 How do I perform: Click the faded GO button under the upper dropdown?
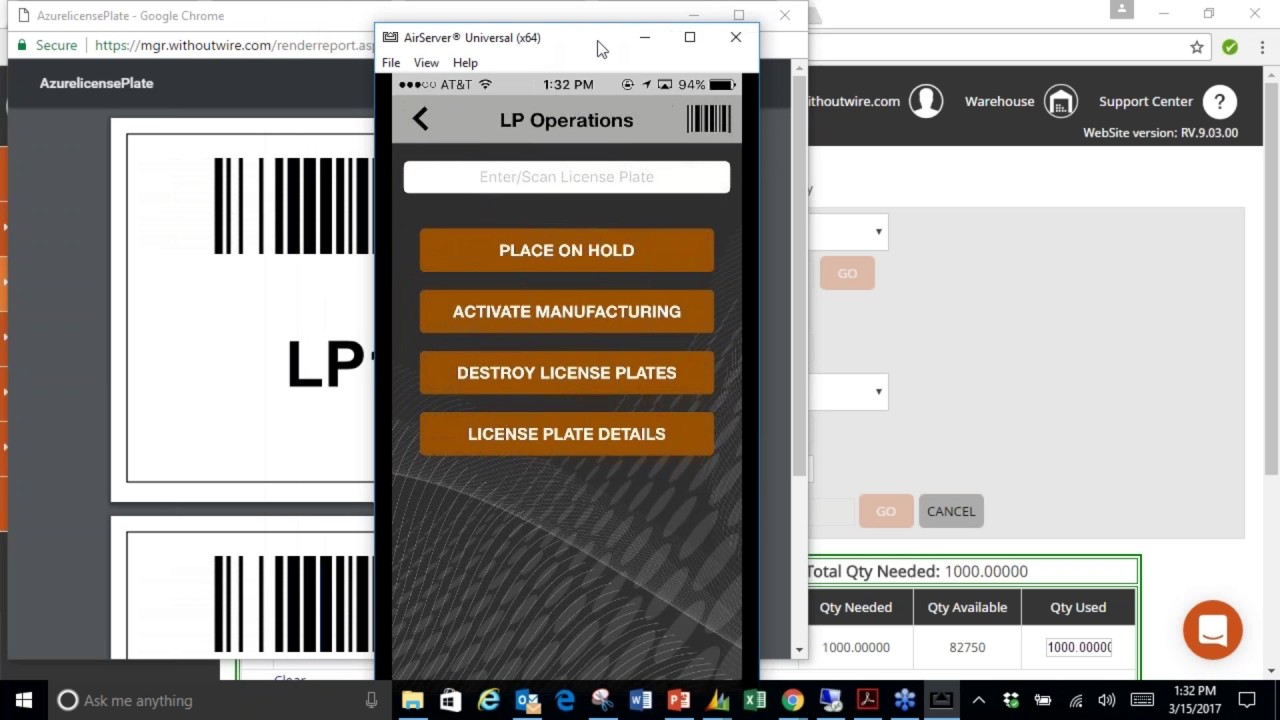click(x=847, y=273)
